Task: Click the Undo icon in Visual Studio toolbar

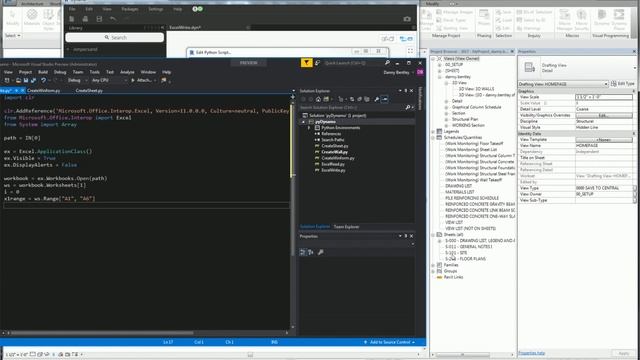Action: click(x=43, y=81)
